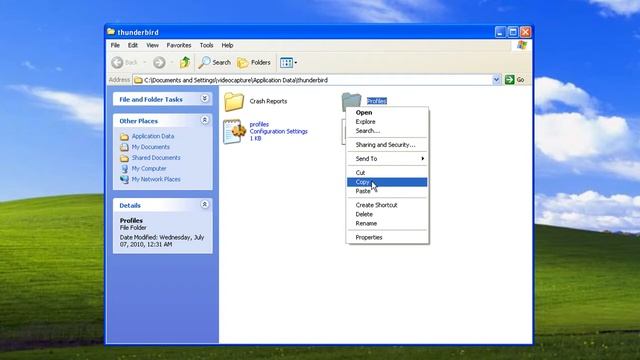Click the My Computer icon
The image size is (640, 360).
pyautogui.click(x=124, y=169)
